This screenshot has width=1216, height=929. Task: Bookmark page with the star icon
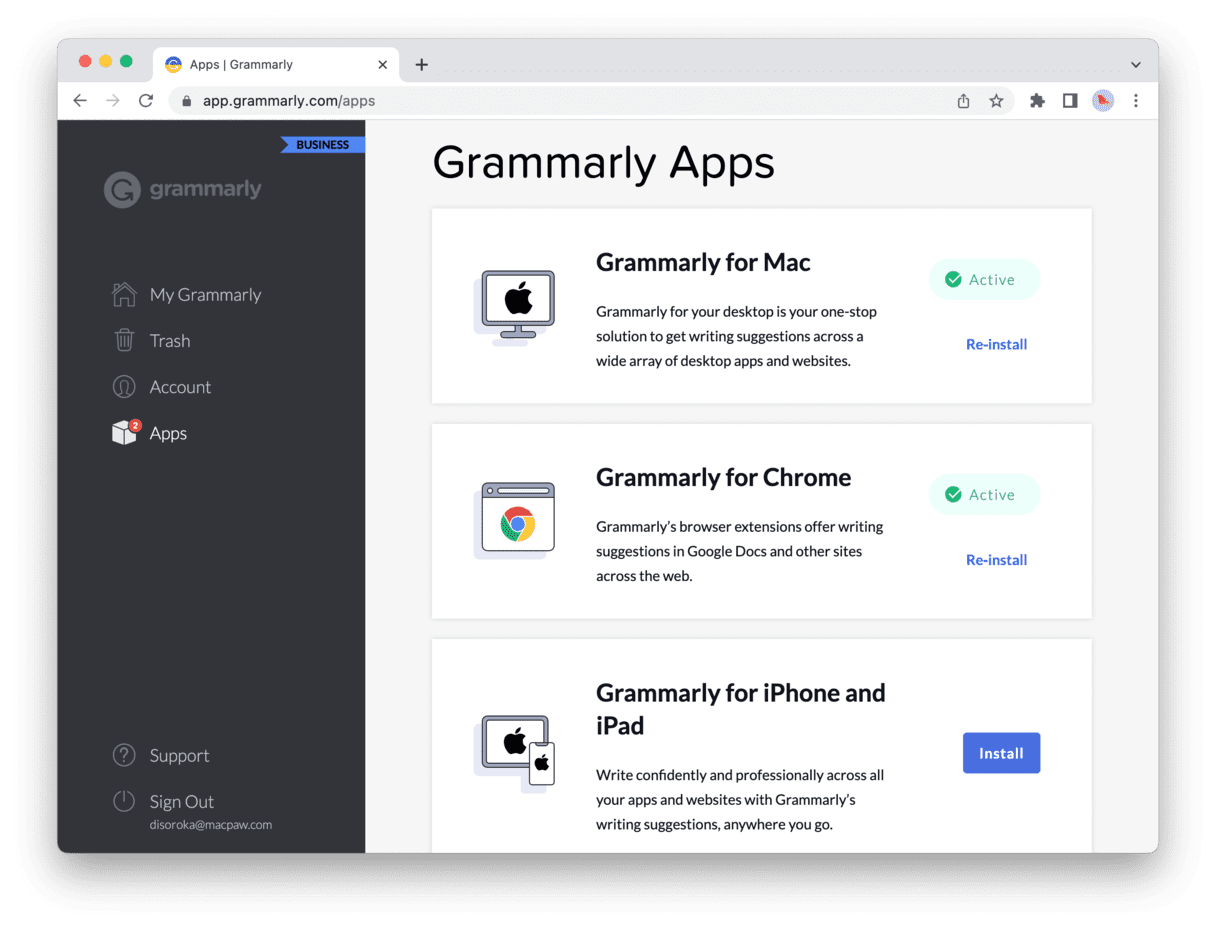(996, 101)
